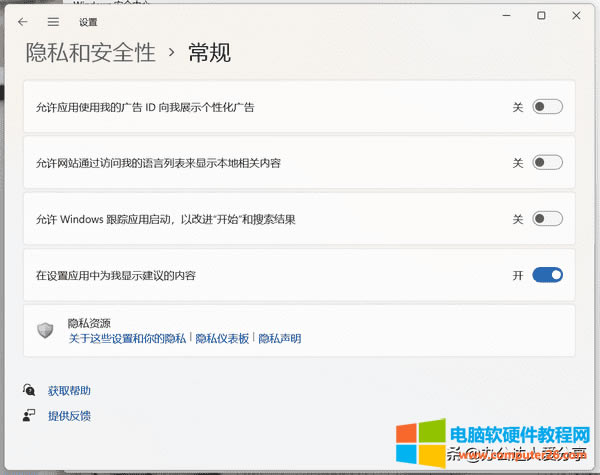
Task: Open the 关于这些设置和你的隐私 link
Action: (x=127, y=339)
